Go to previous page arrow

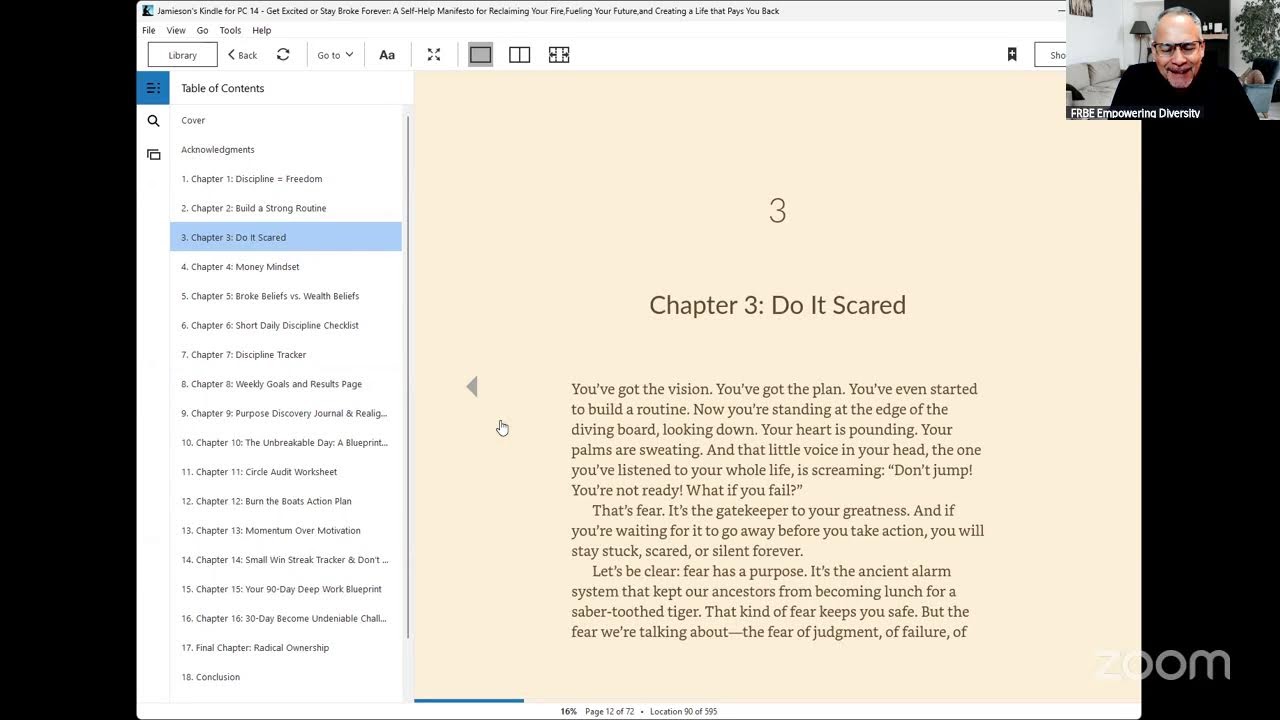[472, 386]
